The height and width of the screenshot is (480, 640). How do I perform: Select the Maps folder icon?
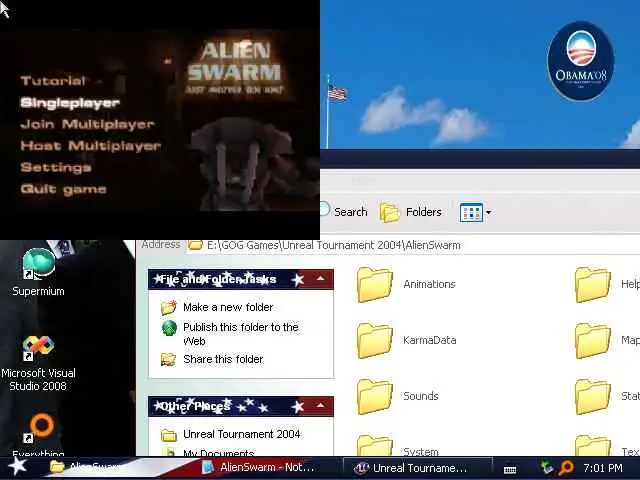click(593, 340)
